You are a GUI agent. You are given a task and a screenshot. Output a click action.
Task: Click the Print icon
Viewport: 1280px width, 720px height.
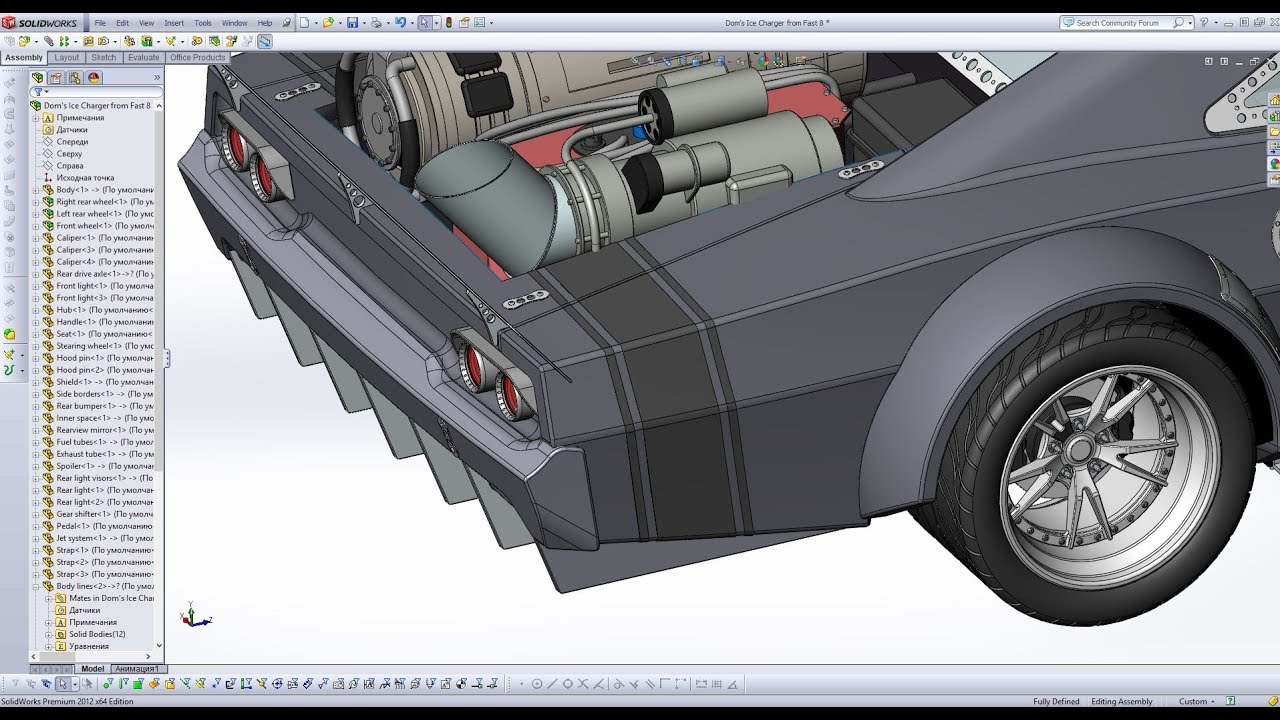pos(376,22)
